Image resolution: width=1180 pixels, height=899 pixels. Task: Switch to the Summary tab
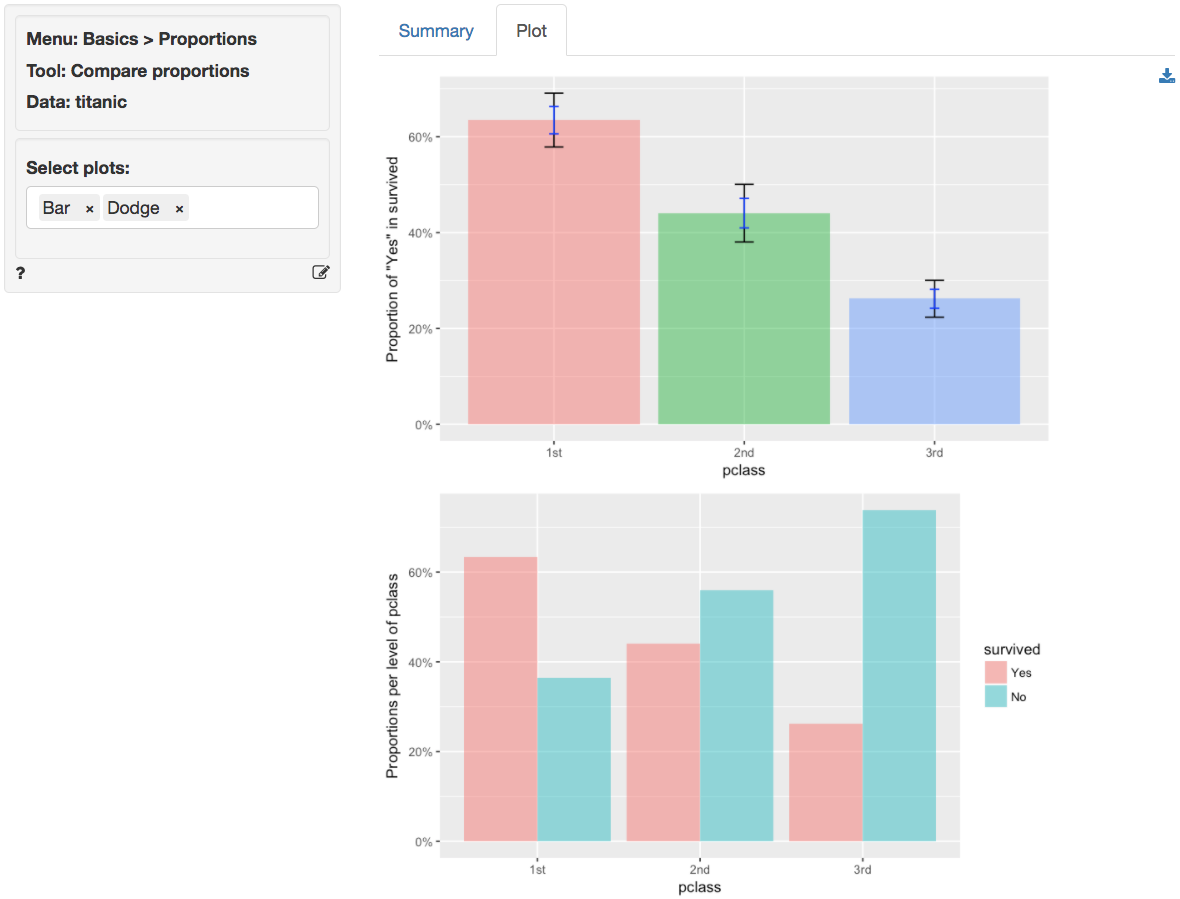(436, 31)
